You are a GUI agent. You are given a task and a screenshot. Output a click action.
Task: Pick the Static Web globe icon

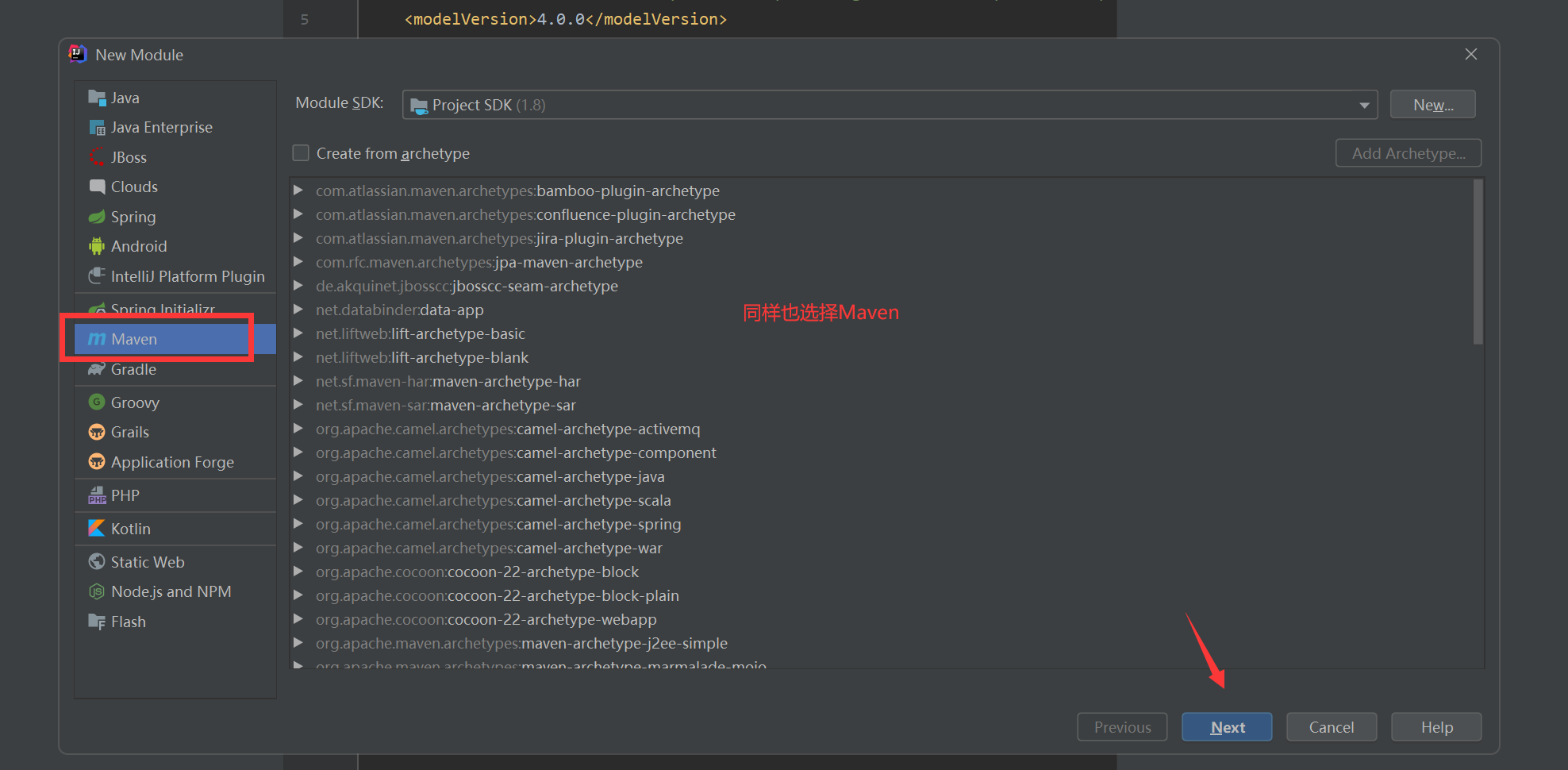pyautogui.click(x=97, y=562)
